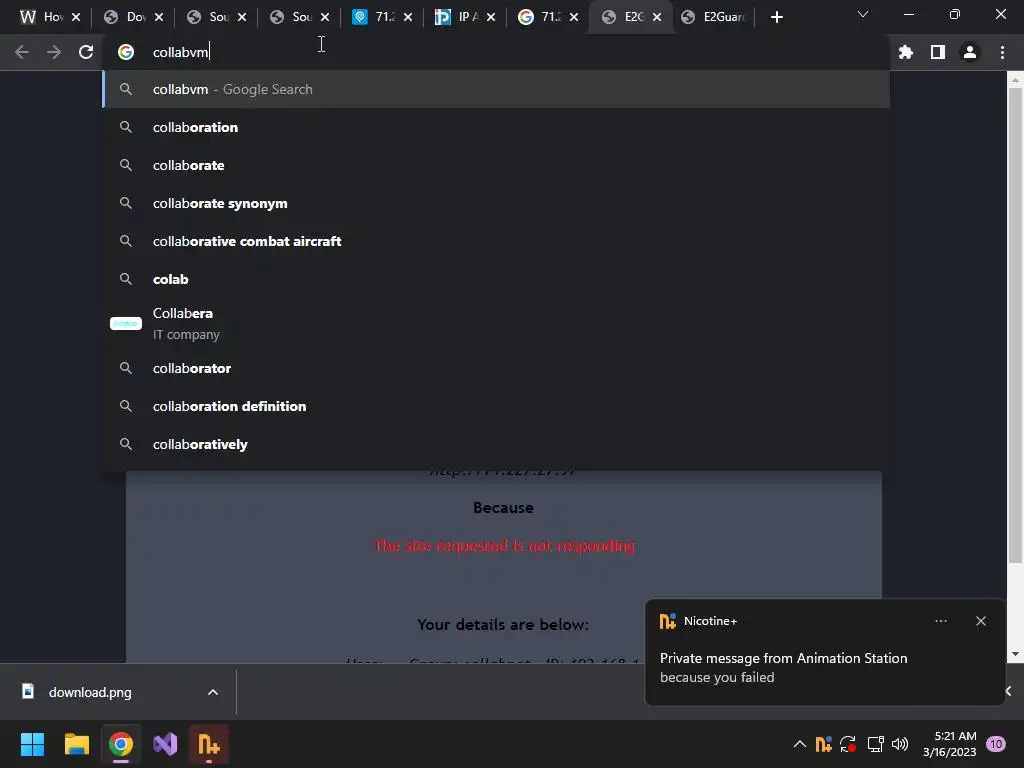Click the page vertical scrollbar
1024x768 pixels.
point(1015,327)
